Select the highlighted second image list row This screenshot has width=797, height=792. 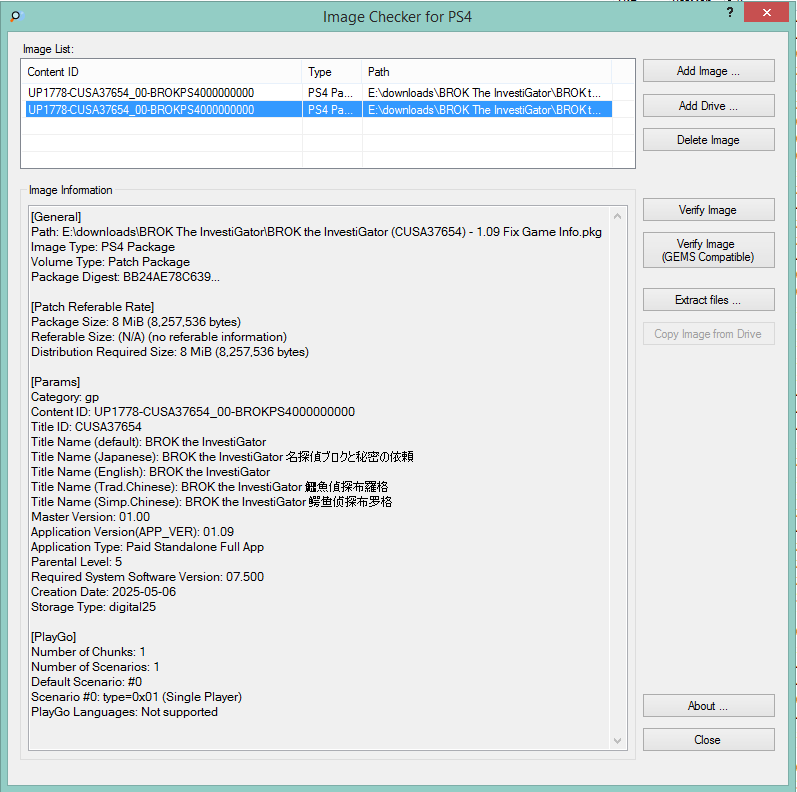click(x=318, y=110)
